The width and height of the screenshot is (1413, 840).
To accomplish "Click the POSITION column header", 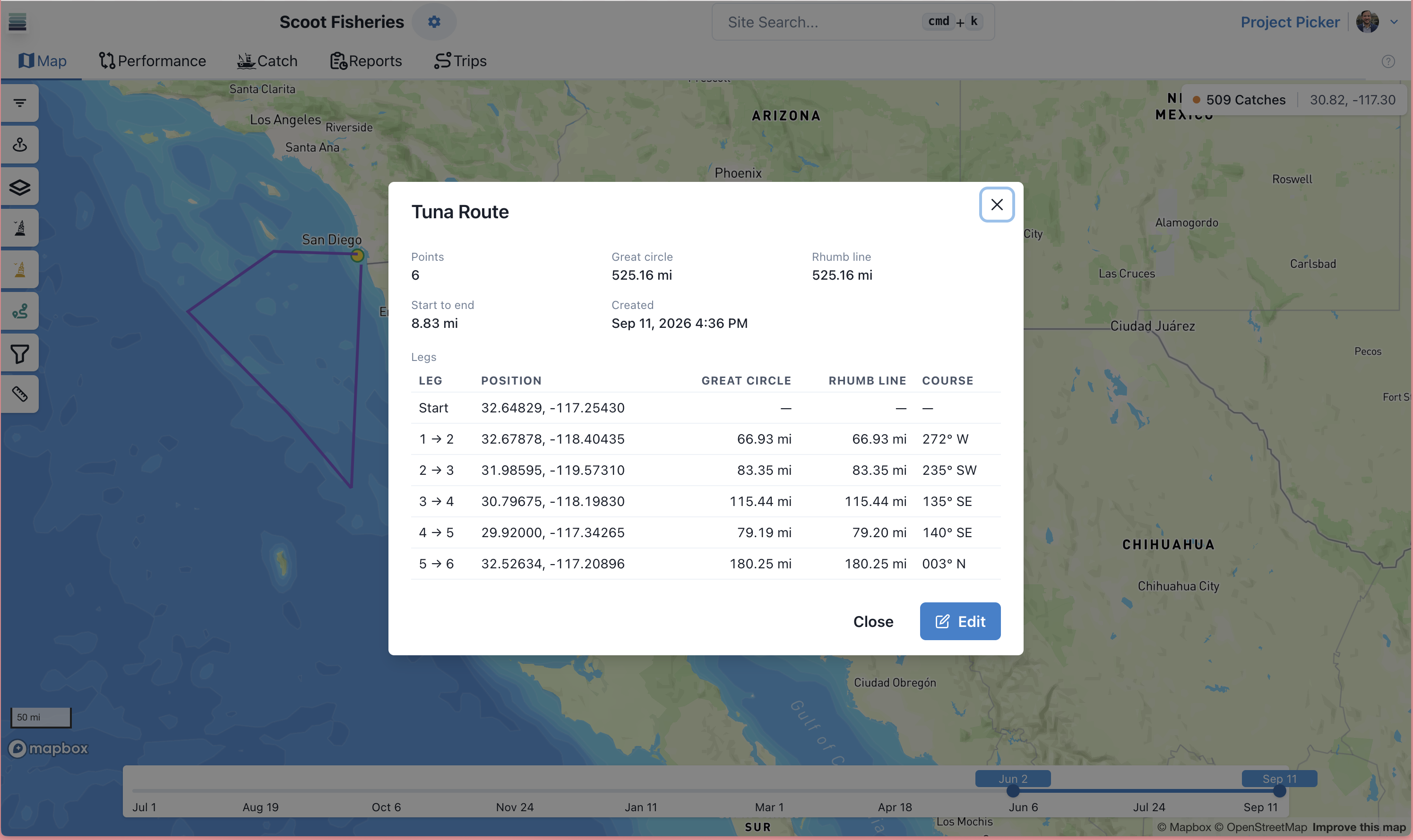I will point(511,381).
